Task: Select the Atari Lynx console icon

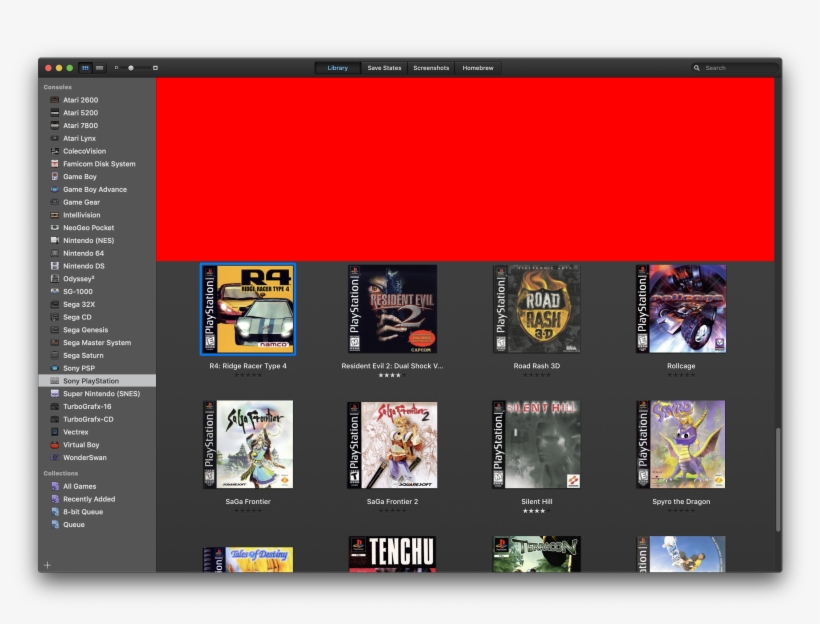Action: (x=54, y=138)
